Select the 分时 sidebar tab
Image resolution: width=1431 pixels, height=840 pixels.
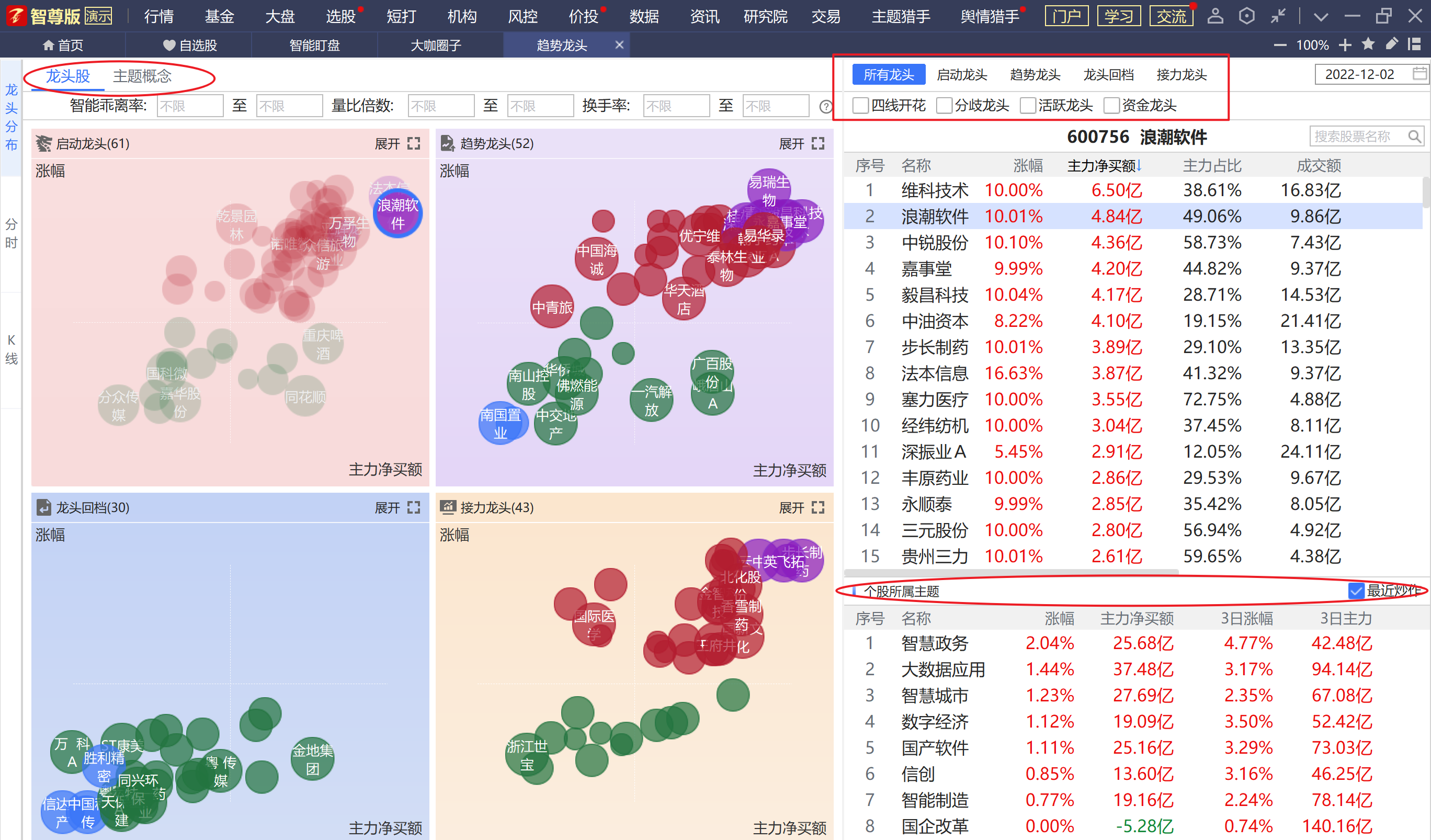pyautogui.click(x=11, y=233)
